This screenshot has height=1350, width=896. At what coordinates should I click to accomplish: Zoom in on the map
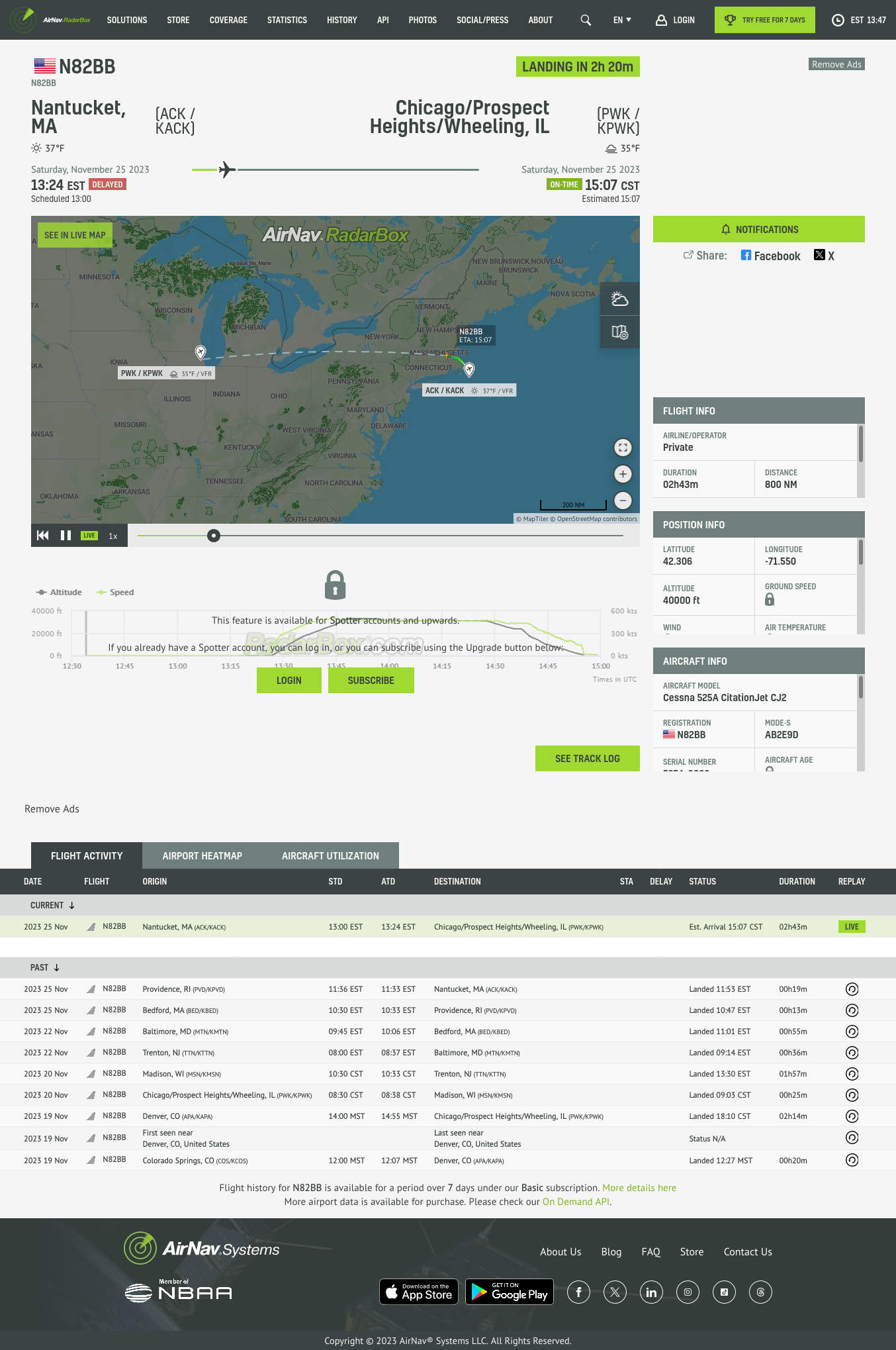click(x=623, y=474)
